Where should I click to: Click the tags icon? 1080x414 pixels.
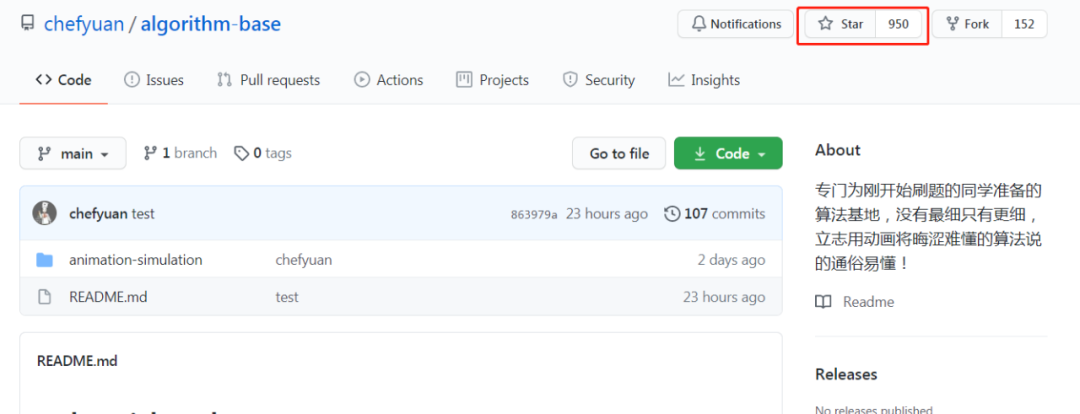point(241,153)
